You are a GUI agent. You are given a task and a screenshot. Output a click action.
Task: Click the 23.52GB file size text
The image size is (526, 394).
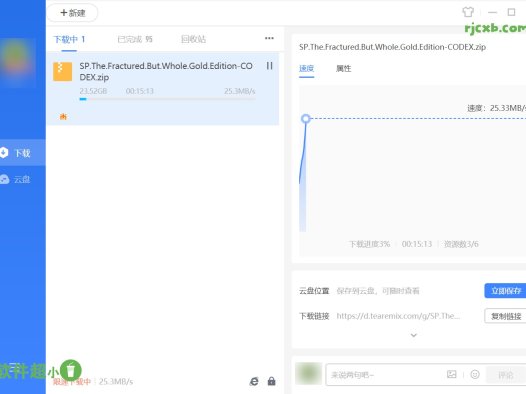pos(93,91)
